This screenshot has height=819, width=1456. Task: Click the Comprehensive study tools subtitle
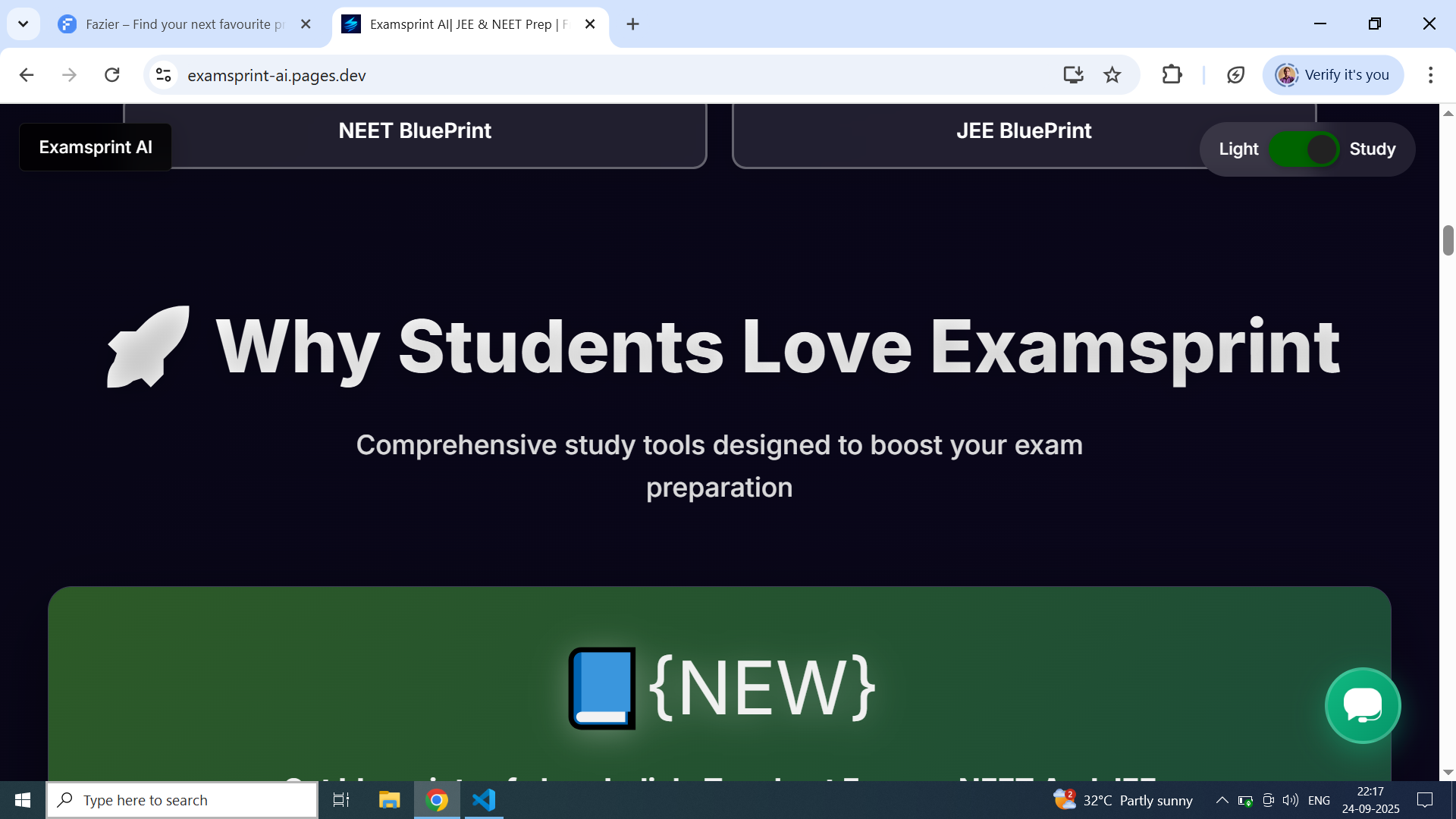[x=719, y=466]
